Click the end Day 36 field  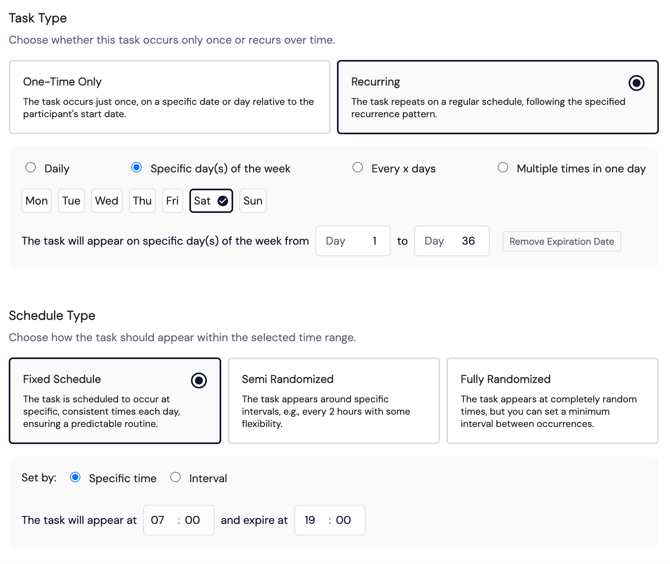point(452,241)
